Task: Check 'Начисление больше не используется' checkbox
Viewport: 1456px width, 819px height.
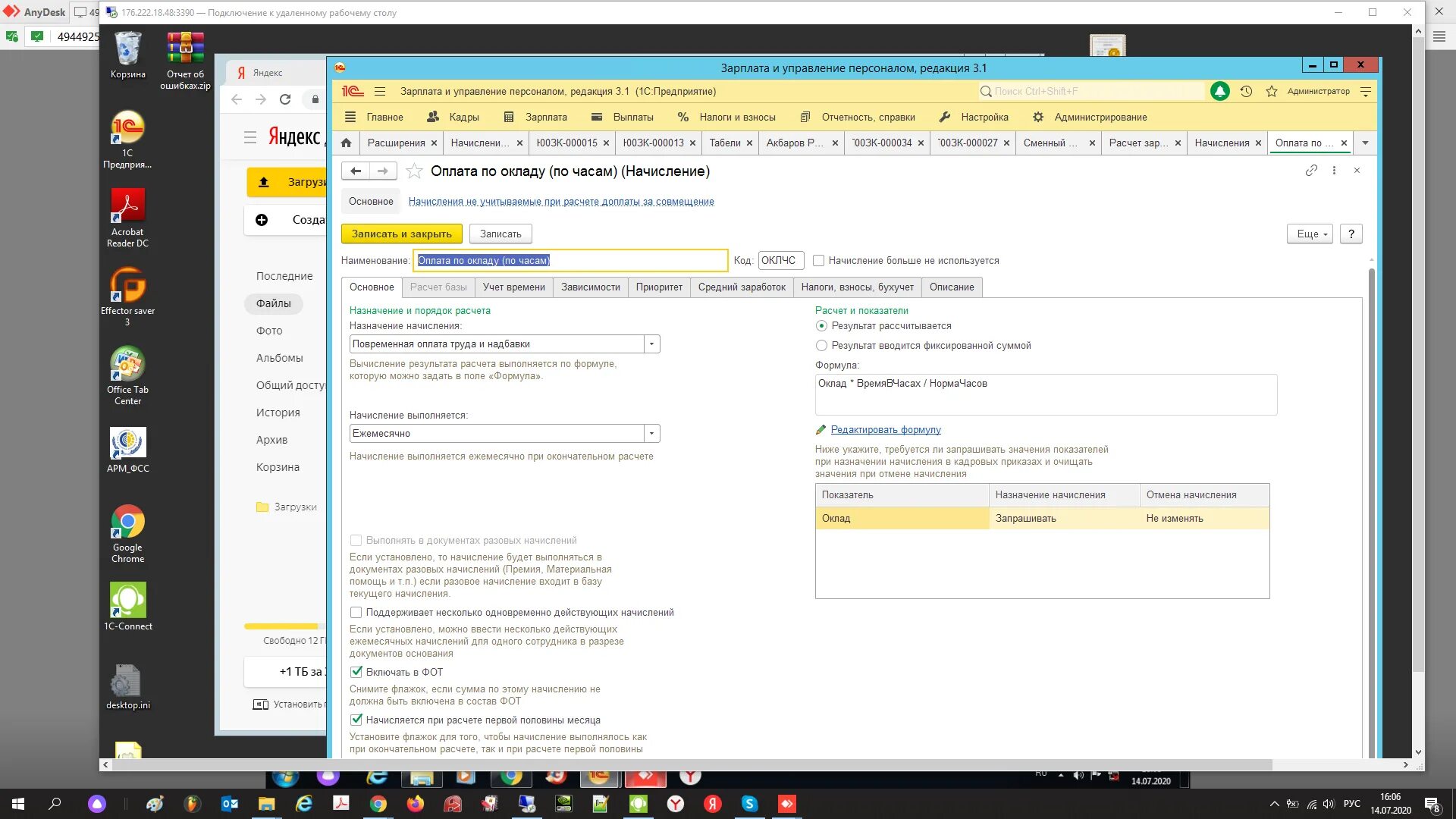Action: pyautogui.click(x=819, y=261)
